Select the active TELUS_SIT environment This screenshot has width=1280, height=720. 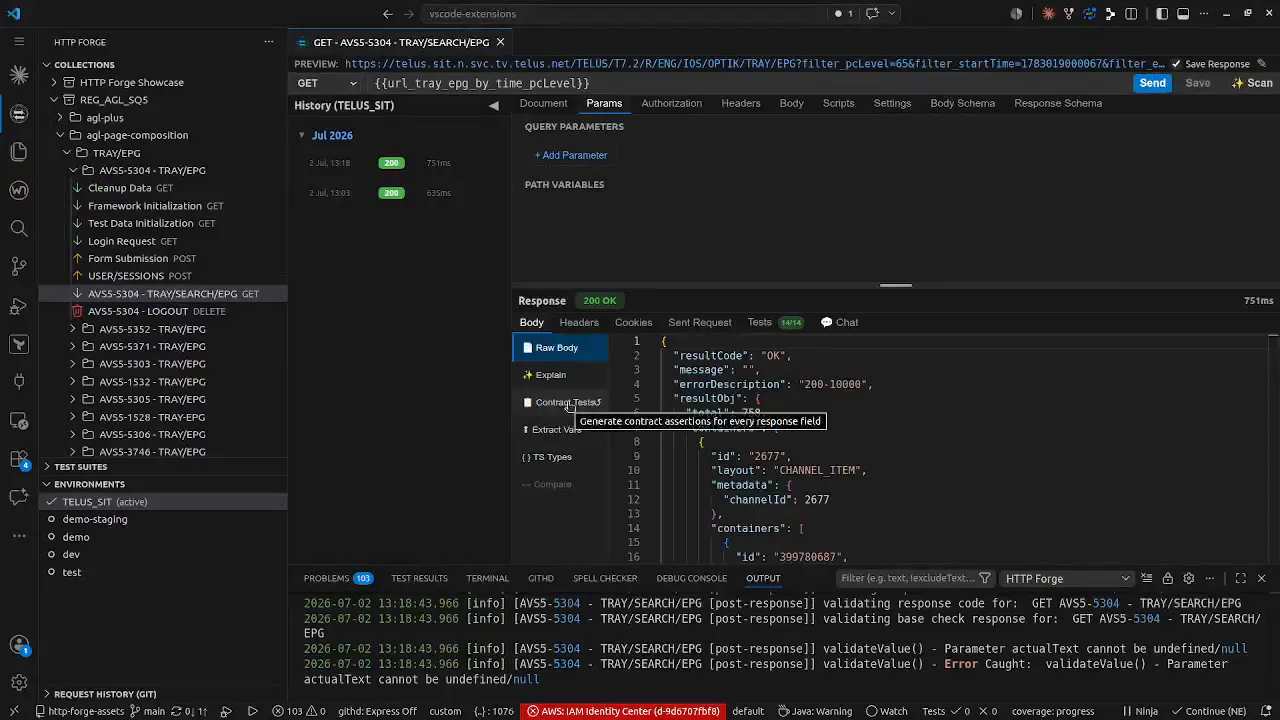click(163, 502)
